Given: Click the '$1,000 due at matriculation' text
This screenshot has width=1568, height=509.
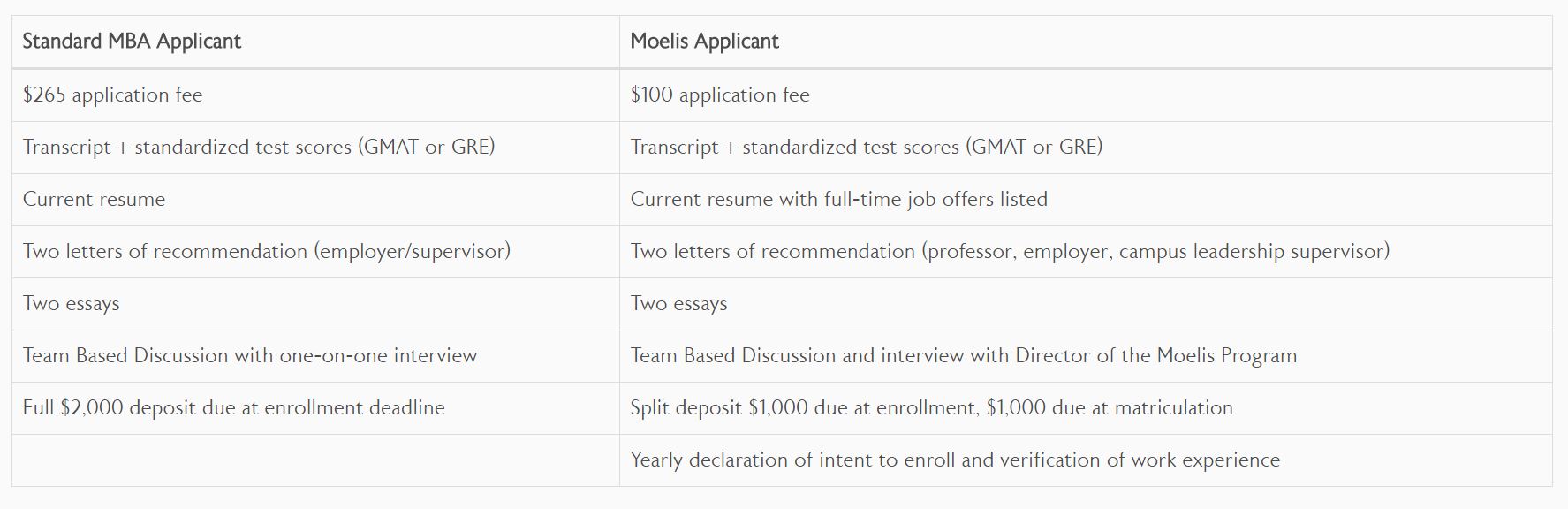Looking at the screenshot, I should click(x=1110, y=408).
